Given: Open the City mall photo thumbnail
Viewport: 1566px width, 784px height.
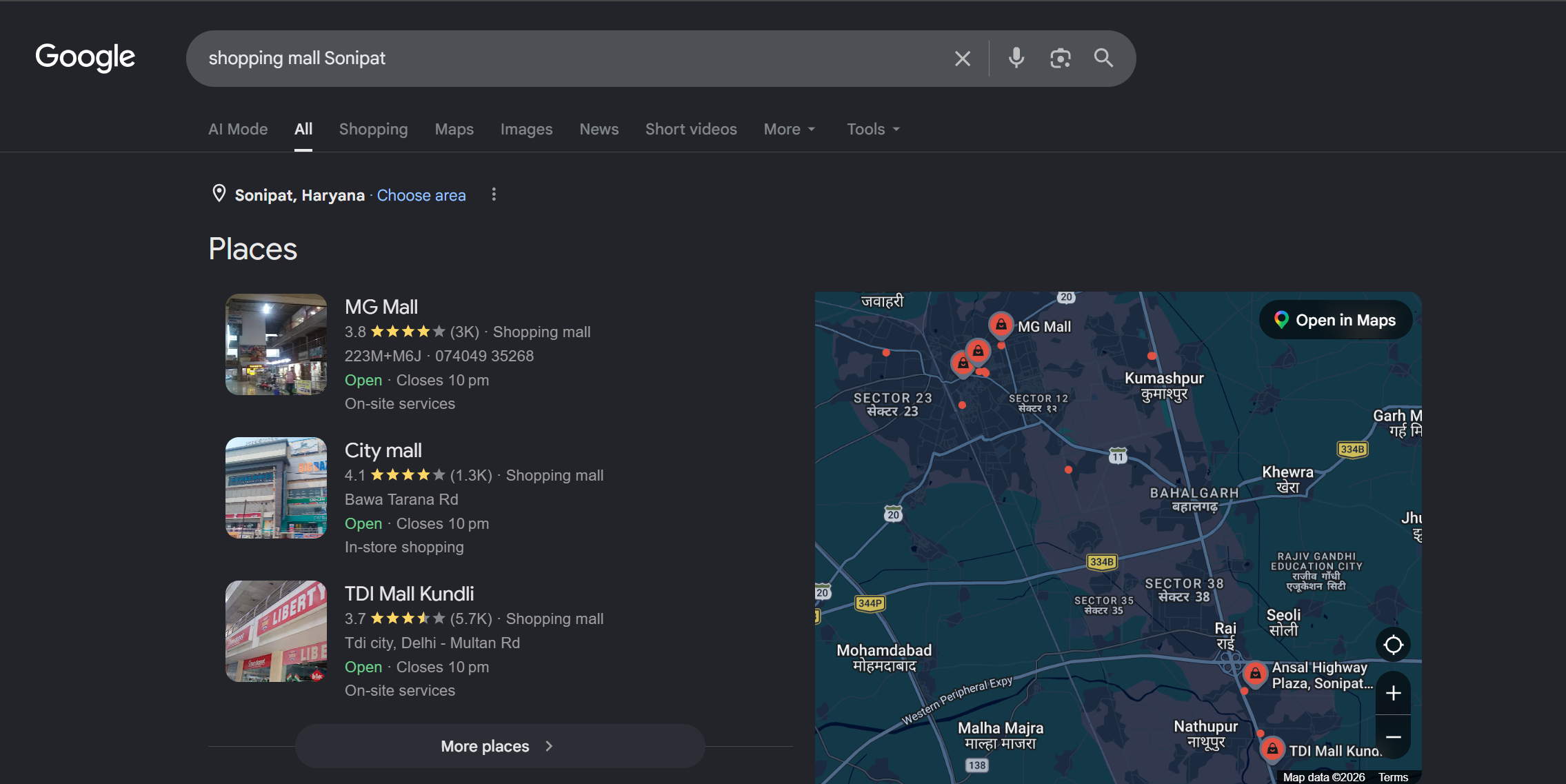Looking at the screenshot, I should point(276,488).
